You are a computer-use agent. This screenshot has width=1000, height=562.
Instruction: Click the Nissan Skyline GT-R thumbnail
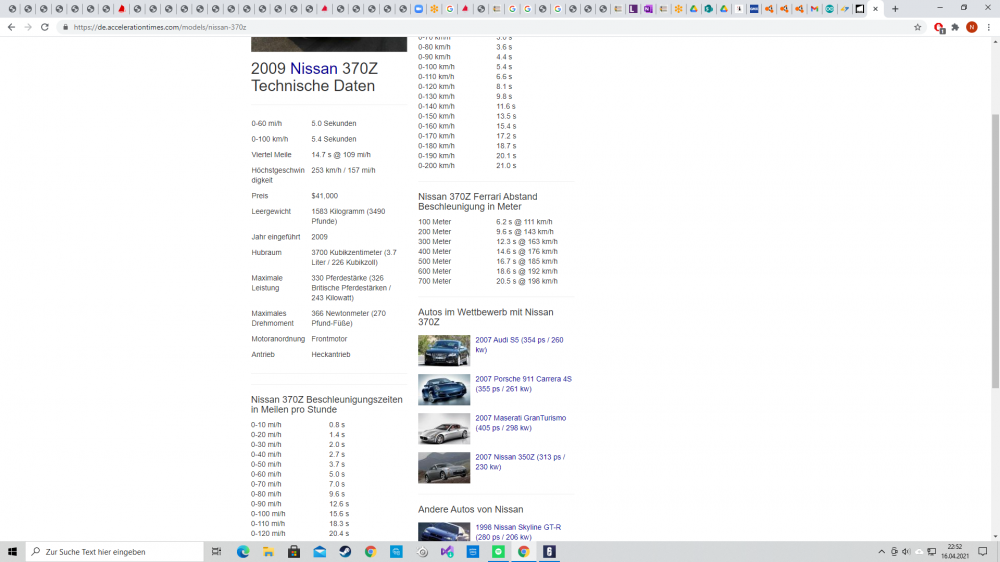(444, 532)
